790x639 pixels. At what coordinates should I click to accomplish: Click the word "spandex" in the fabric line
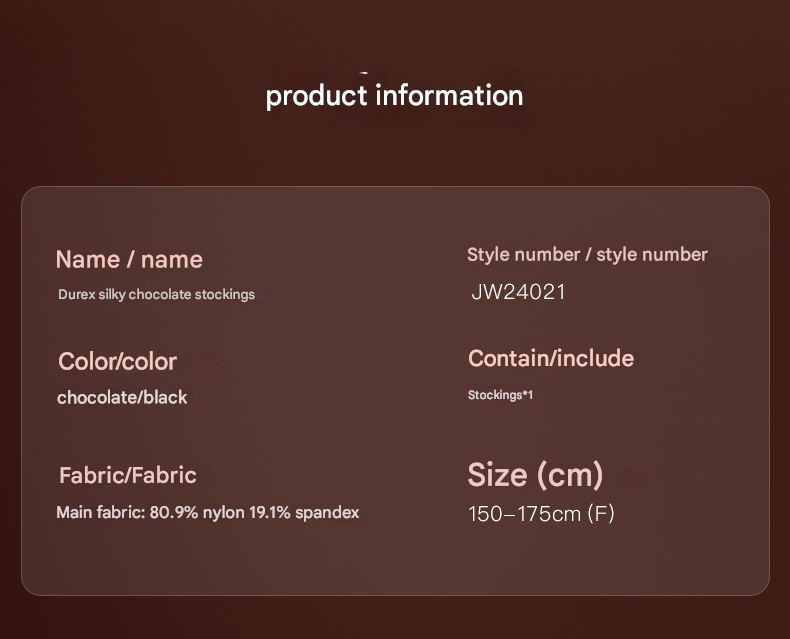(327, 513)
